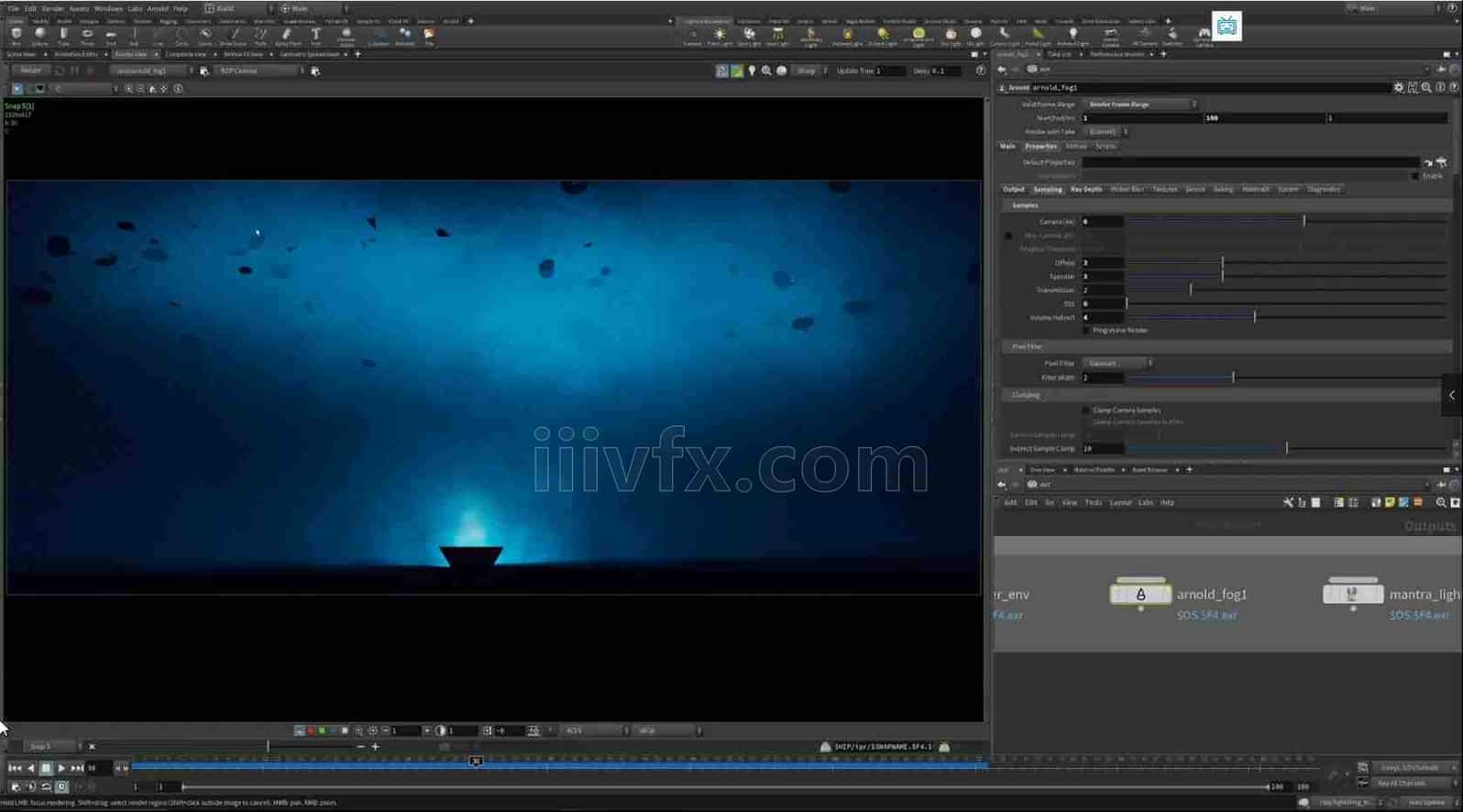Click the network editor find magnifier icon
Image resolution: width=1463 pixels, height=812 pixels.
1441,502
